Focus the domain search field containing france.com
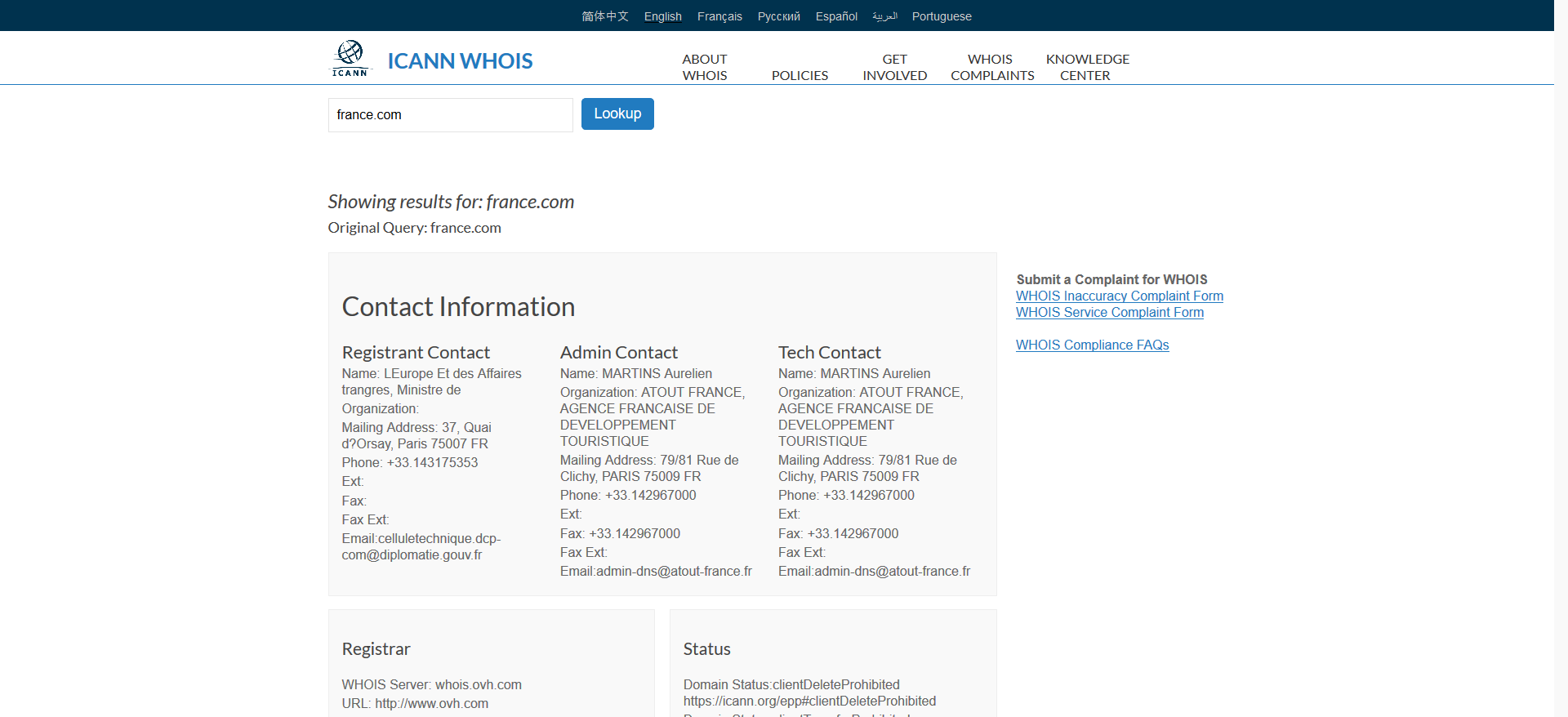This screenshot has height=717, width=1568. click(450, 115)
